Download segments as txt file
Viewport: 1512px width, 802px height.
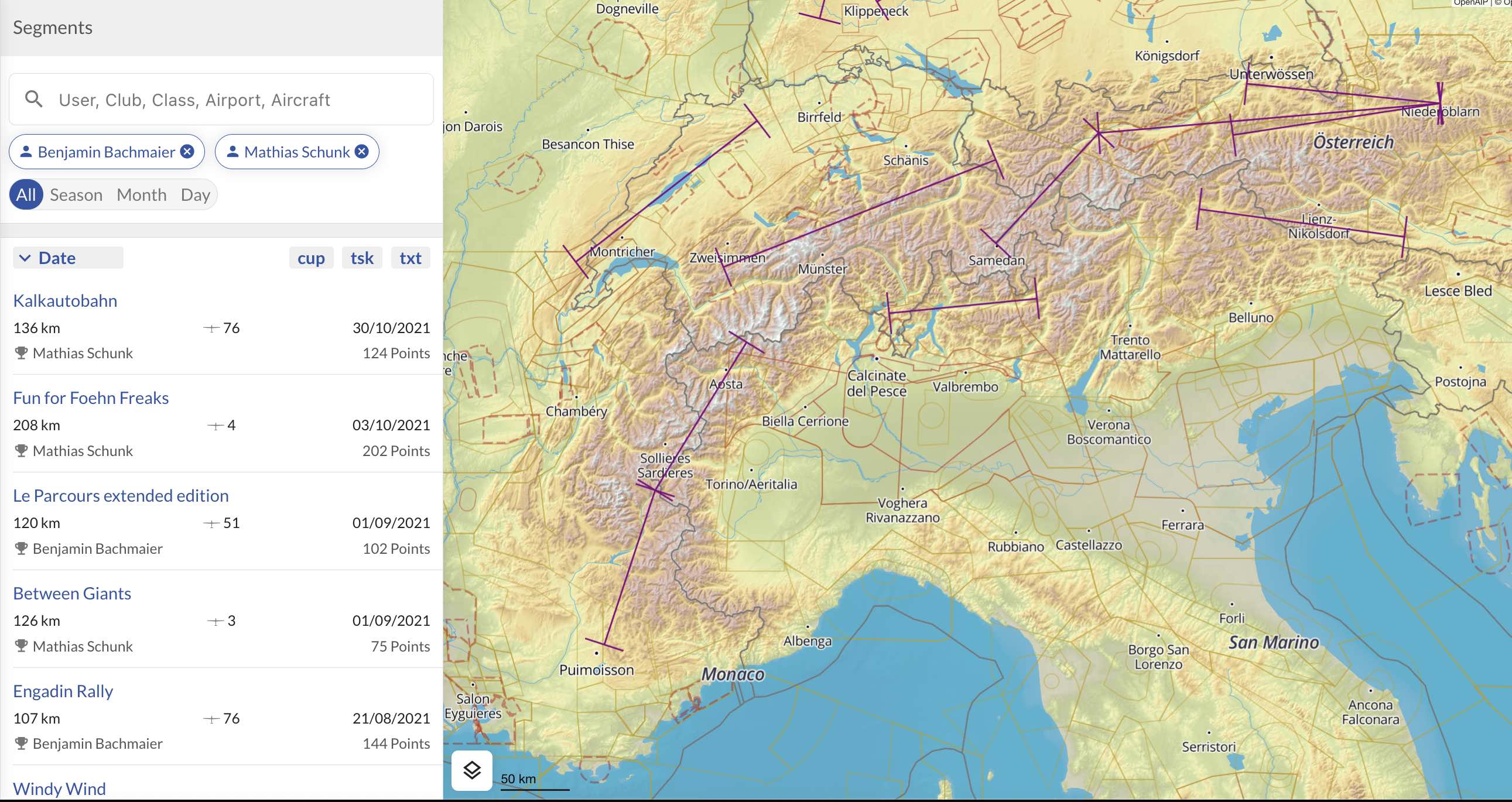click(411, 258)
